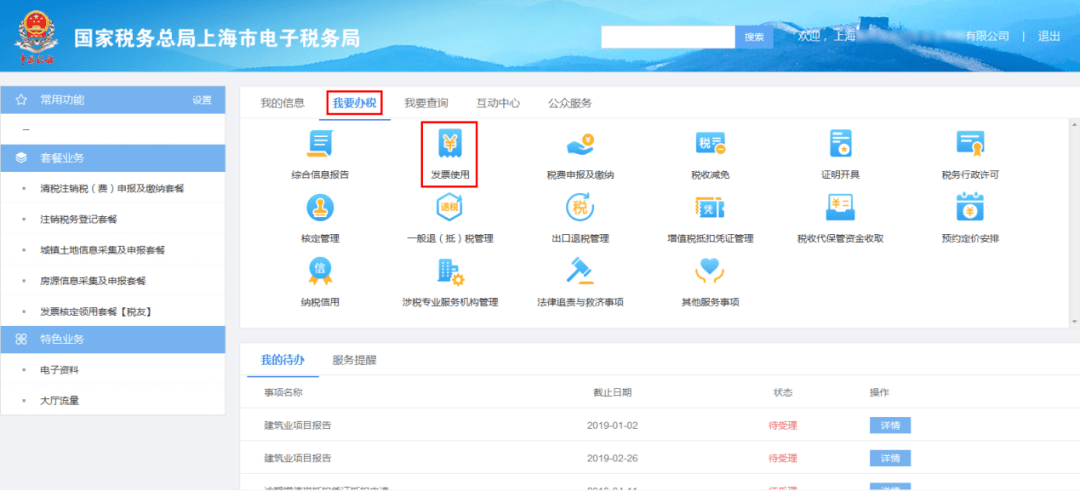This screenshot has height=491, width=1080.
Task: Click the 国家税务总局上海市电子税务局 title
Action: point(217,38)
